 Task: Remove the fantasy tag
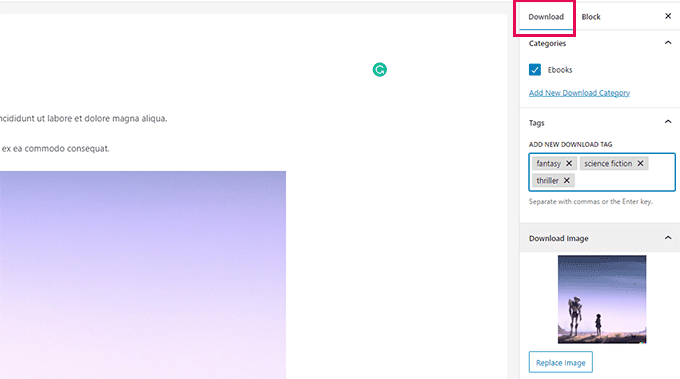(x=569, y=163)
